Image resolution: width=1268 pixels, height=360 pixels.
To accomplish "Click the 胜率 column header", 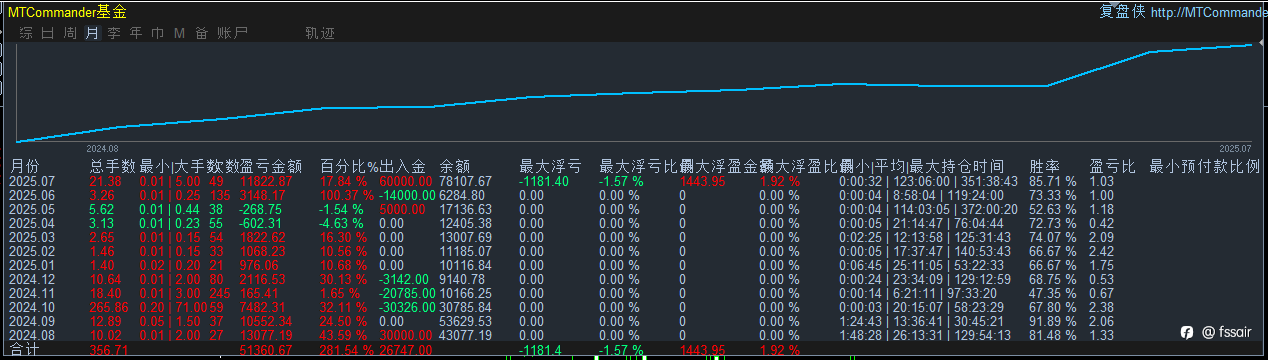I will (1045, 165).
